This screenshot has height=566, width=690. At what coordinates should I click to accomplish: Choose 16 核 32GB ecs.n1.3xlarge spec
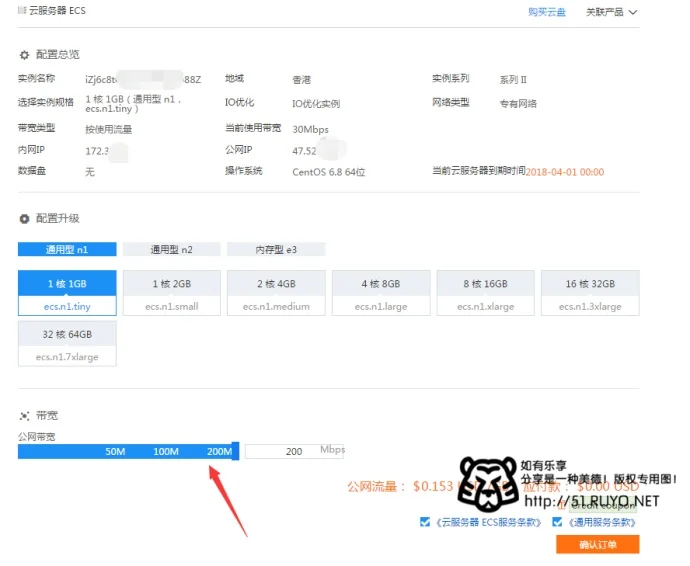[x=590, y=293]
